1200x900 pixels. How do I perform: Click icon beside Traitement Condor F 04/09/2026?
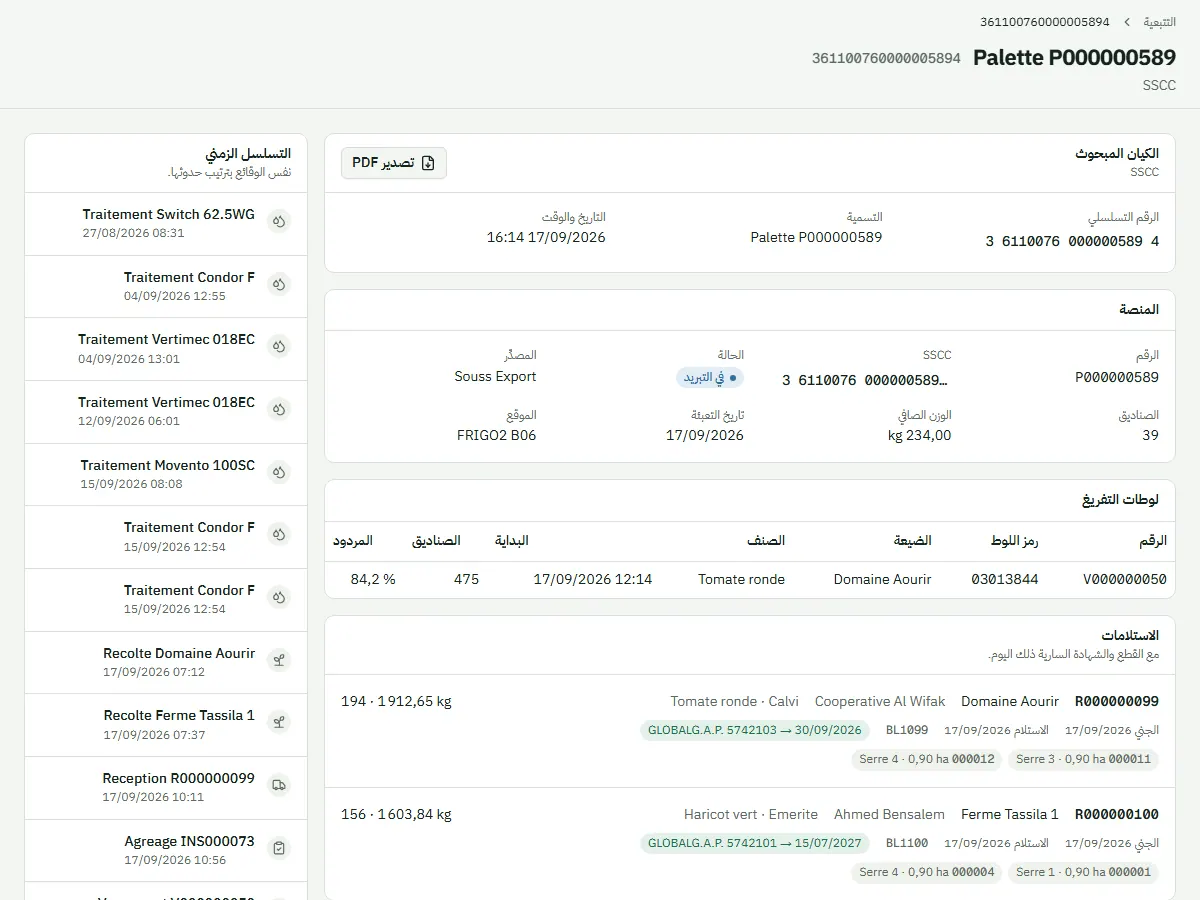(279, 285)
